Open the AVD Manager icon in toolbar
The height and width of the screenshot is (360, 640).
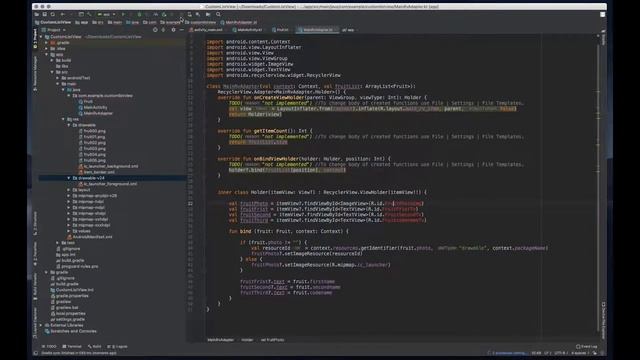[x=189, y=14]
